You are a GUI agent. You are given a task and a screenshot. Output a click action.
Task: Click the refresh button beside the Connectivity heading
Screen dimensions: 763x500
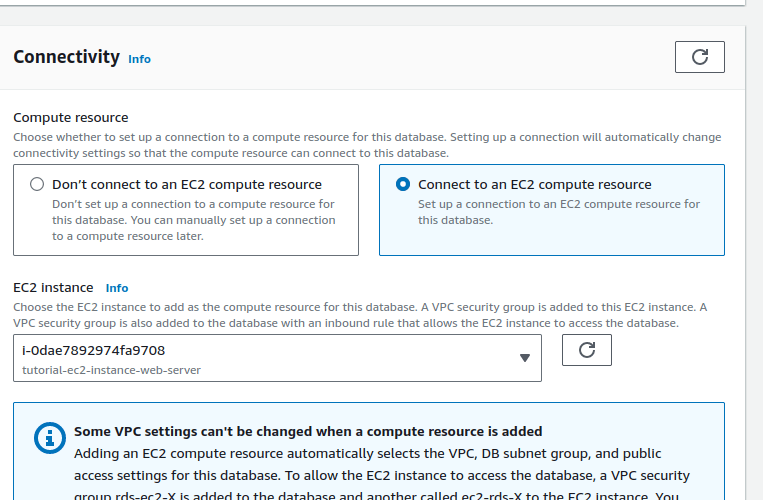coord(699,57)
